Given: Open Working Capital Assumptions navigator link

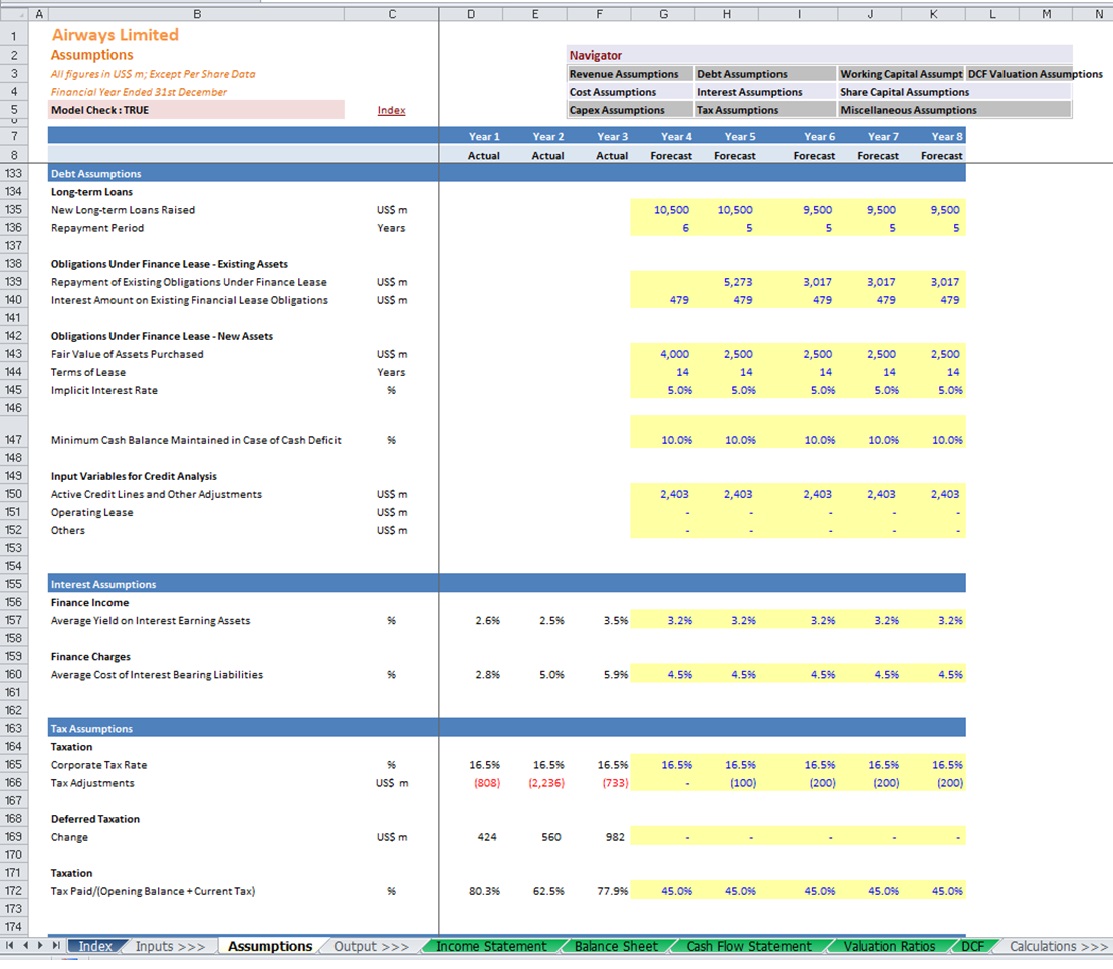Looking at the screenshot, I should coord(901,74).
